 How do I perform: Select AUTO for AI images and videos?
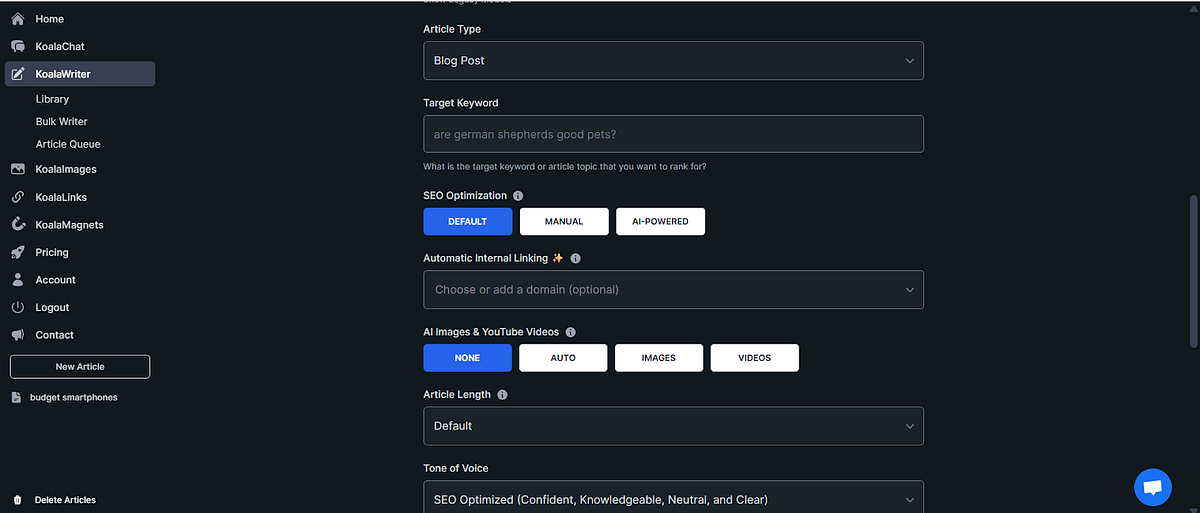click(x=563, y=358)
